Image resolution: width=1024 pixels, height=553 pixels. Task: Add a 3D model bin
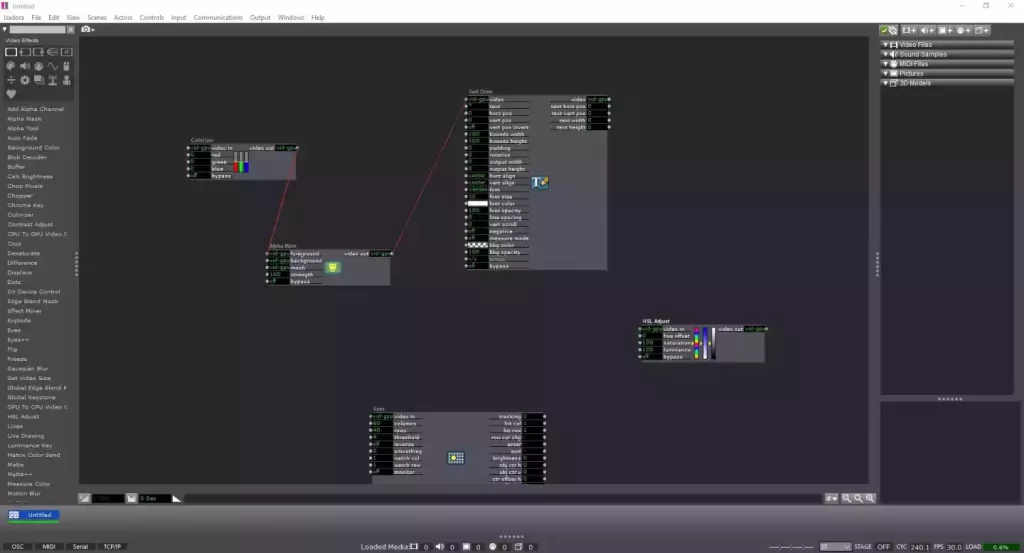[x=982, y=30]
